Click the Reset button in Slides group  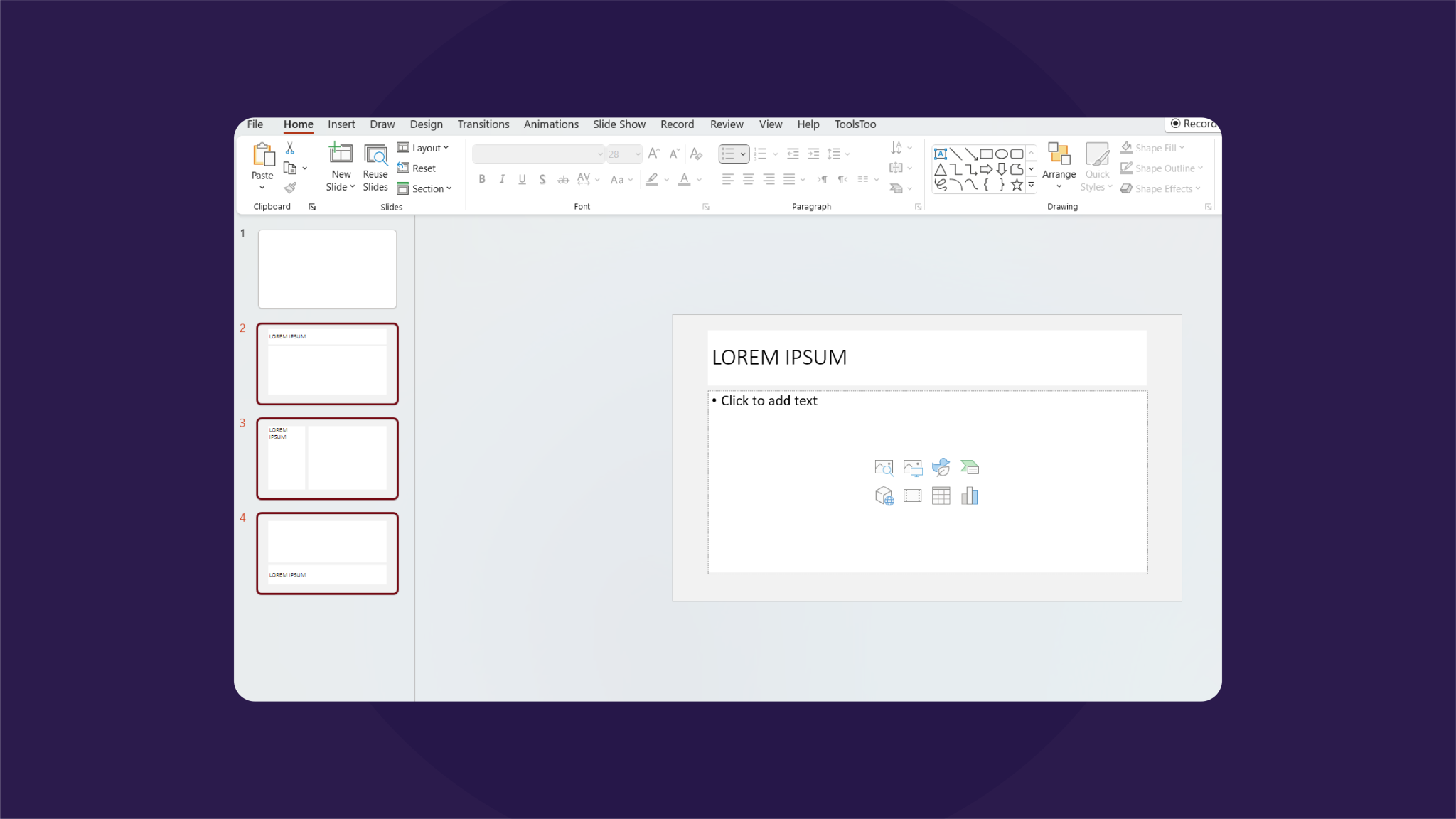point(416,168)
